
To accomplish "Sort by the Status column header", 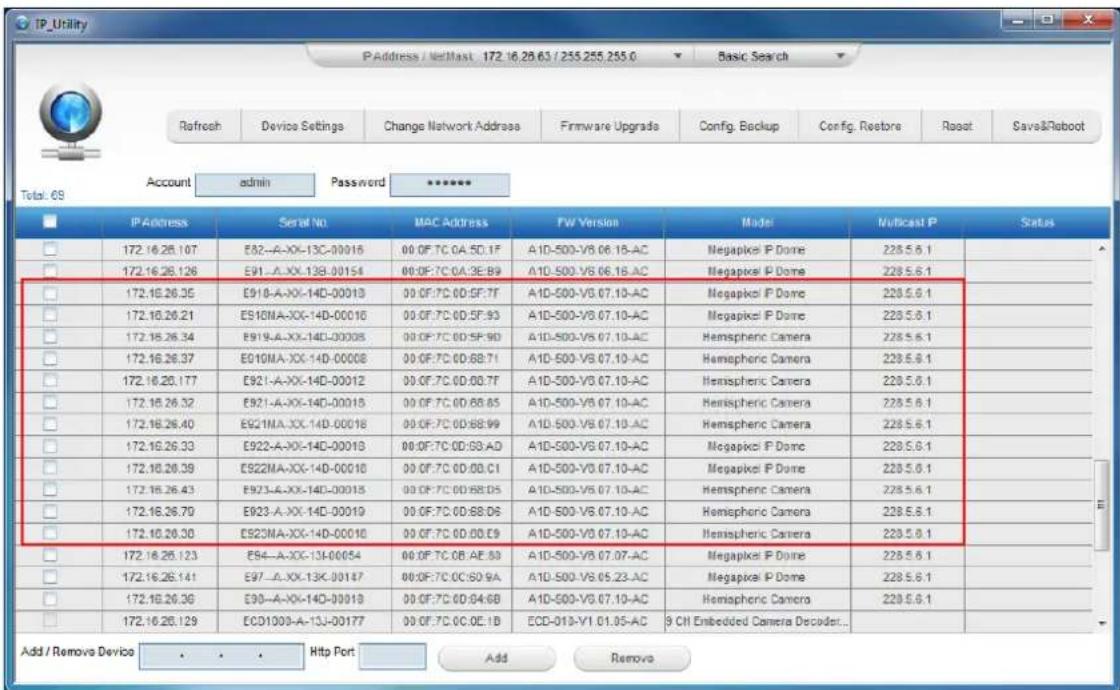I will point(1037,222).
